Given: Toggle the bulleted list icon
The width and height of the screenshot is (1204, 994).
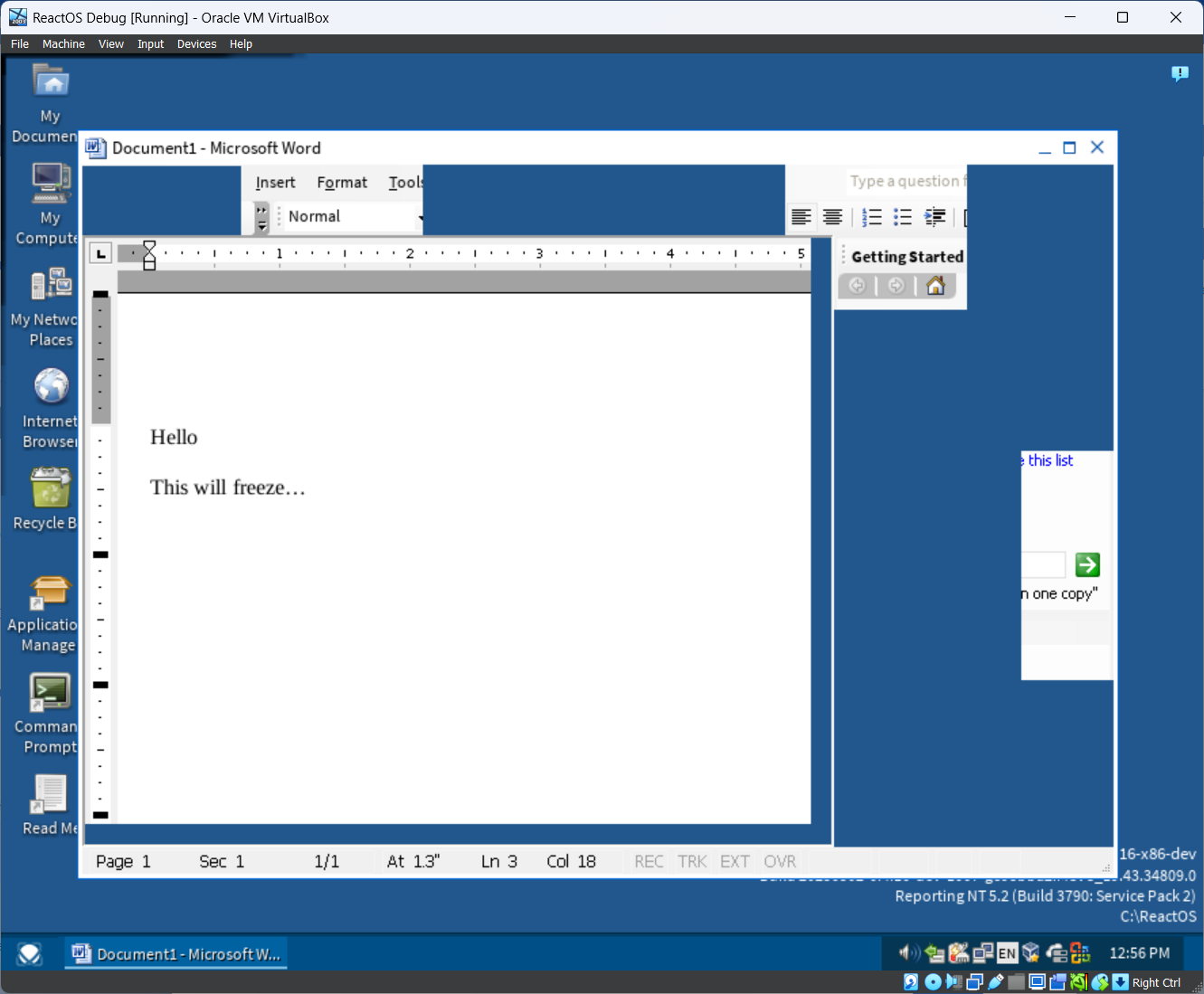Looking at the screenshot, I should click(903, 217).
